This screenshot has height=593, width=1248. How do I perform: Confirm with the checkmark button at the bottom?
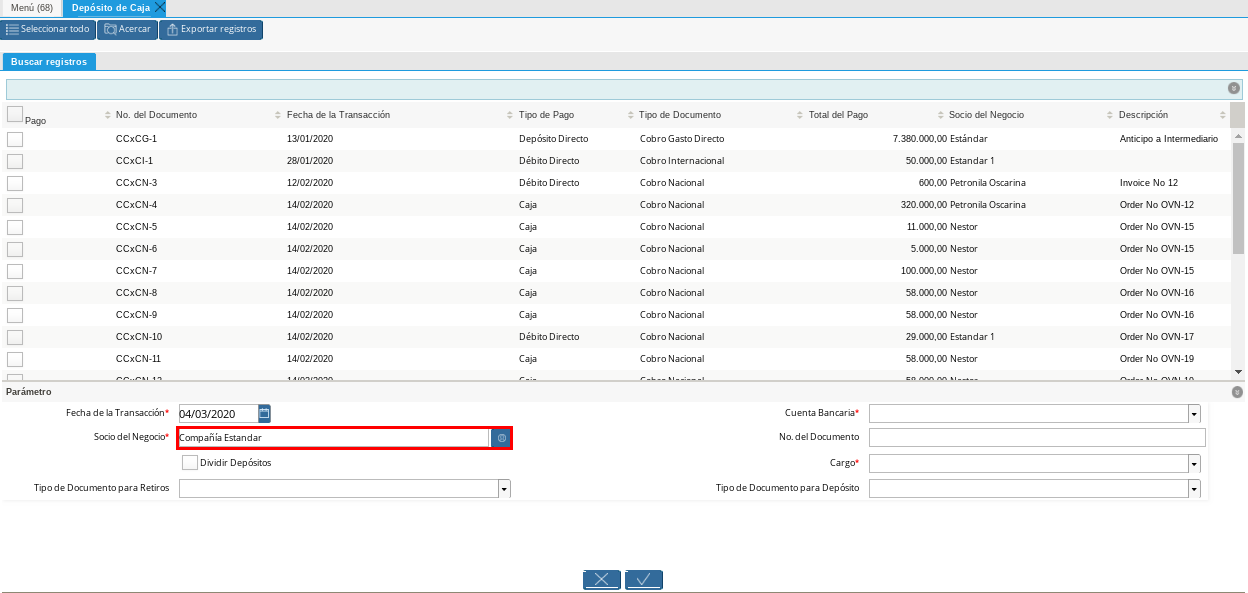point(644,580)
